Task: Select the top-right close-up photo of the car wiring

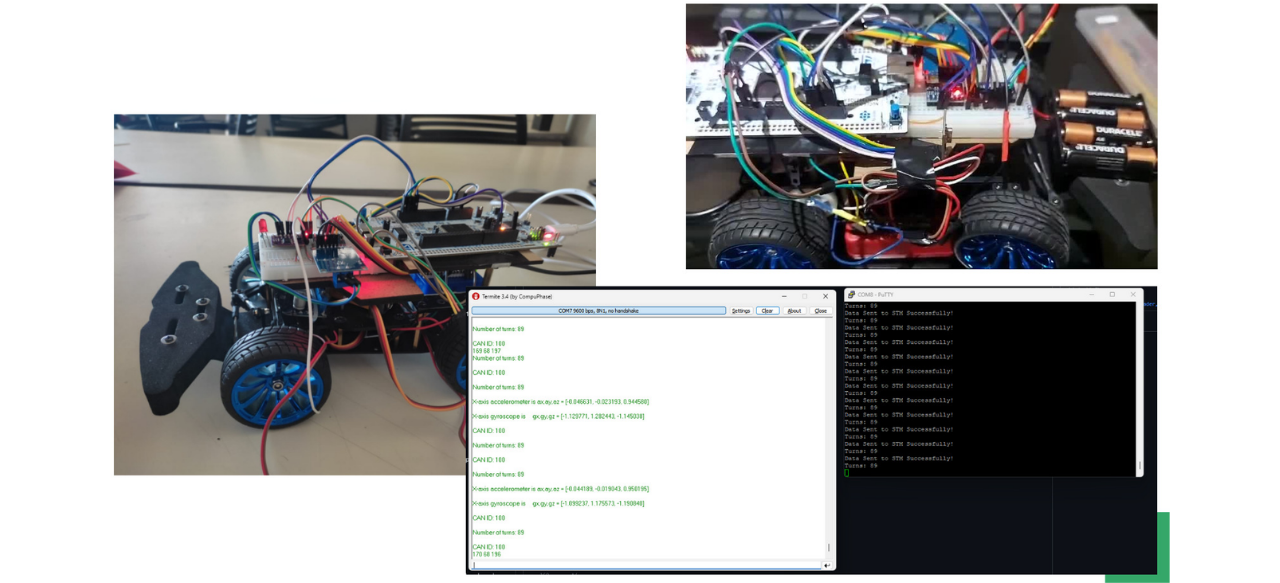Action: pos(921,136)
